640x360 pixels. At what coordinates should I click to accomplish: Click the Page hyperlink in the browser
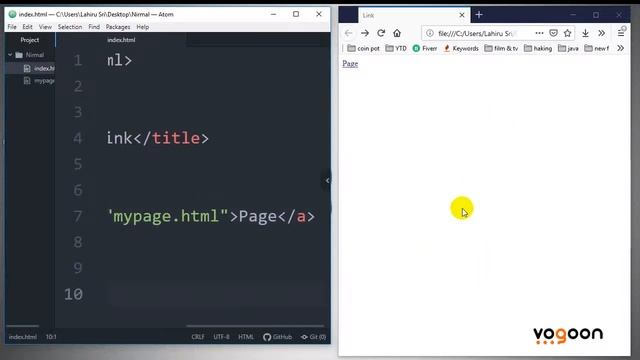(350, 64)
